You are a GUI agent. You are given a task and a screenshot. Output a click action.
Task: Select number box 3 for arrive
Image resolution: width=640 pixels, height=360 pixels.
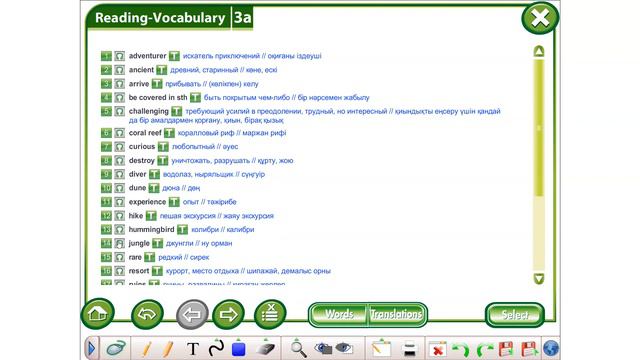106,84
